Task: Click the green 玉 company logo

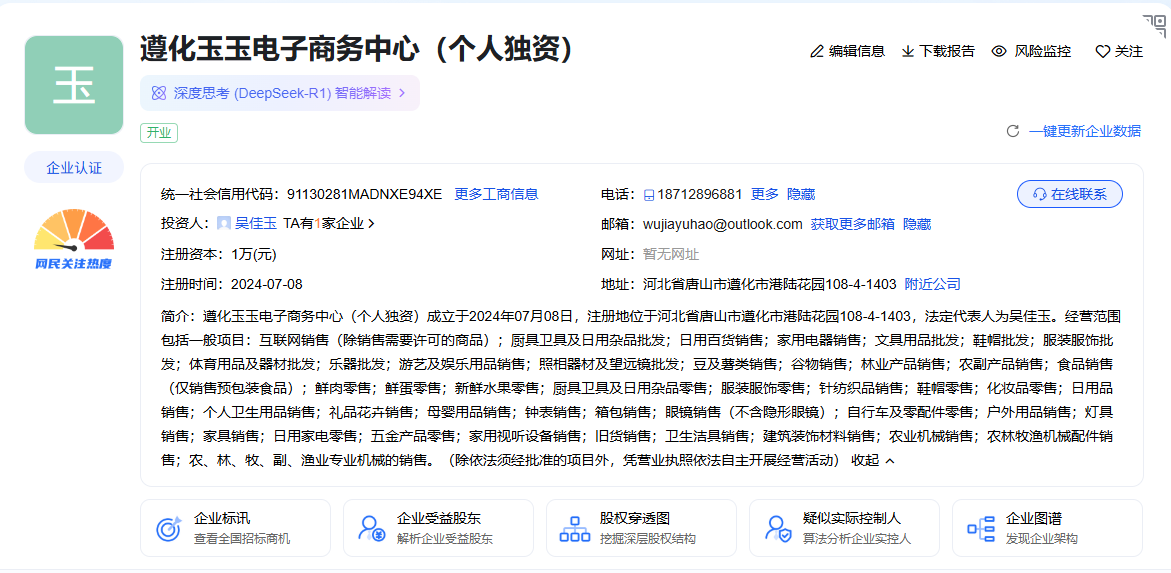Action: pyautogui.click(x=74, y=85)
